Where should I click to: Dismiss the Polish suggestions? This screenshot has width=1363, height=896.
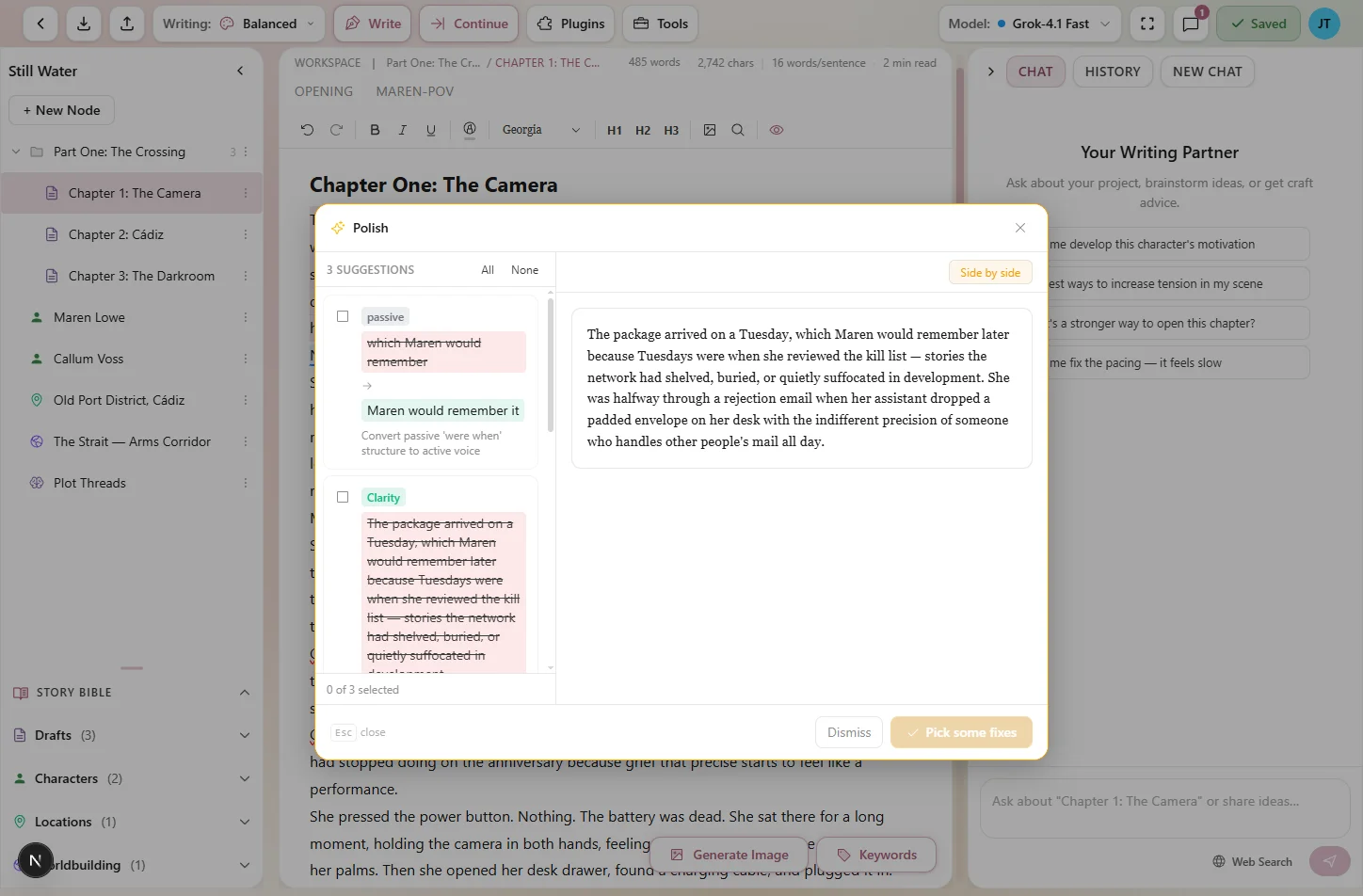pyautogui.click(x=848, y=732)
